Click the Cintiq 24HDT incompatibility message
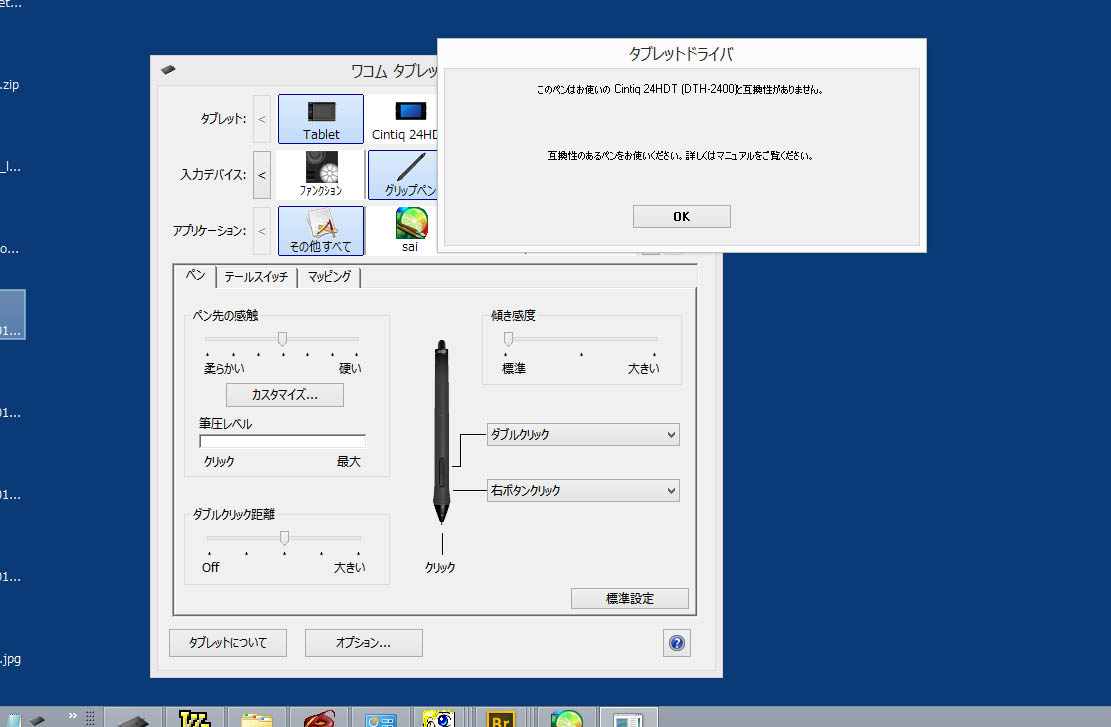Screen dimensions: 1111x727 [x=680, y=89]
